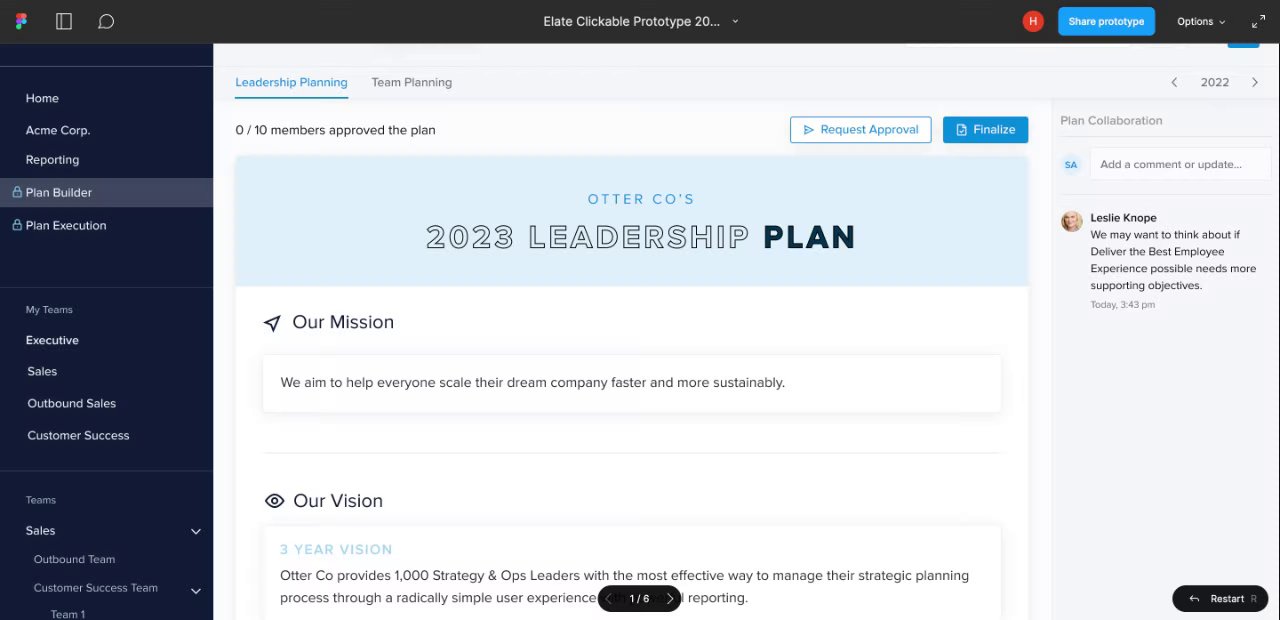Open the Figma home logo menu
This screenshot has height=620, width=1280.
[22, 21]
